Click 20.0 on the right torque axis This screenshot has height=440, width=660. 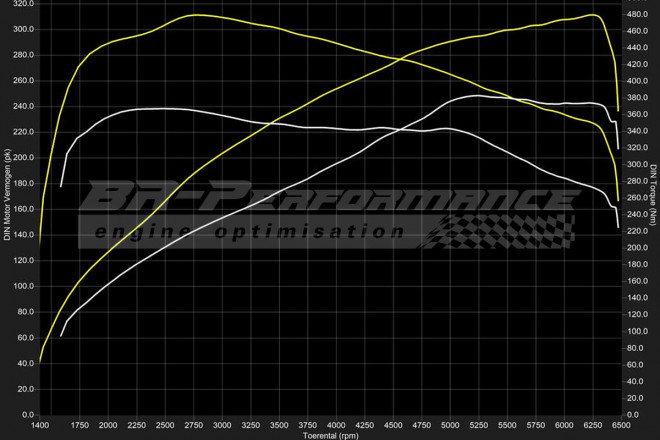point(634,398)
